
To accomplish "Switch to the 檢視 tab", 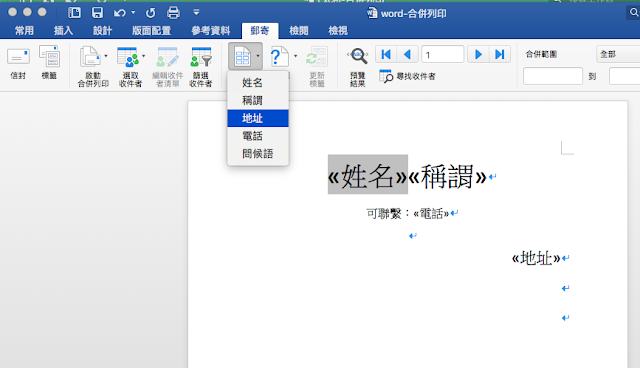I will tap(338, 31).
